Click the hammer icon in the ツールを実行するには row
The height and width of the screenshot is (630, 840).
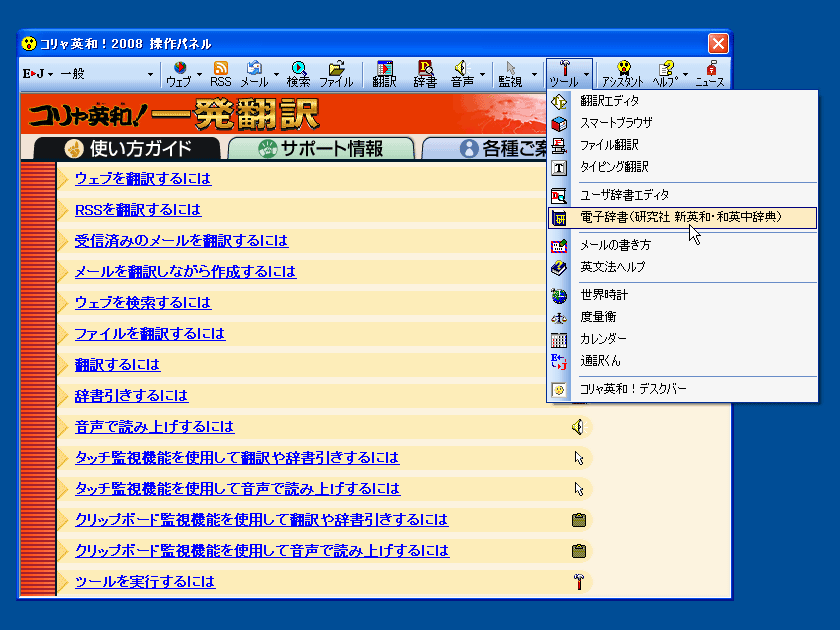[579, 582]
